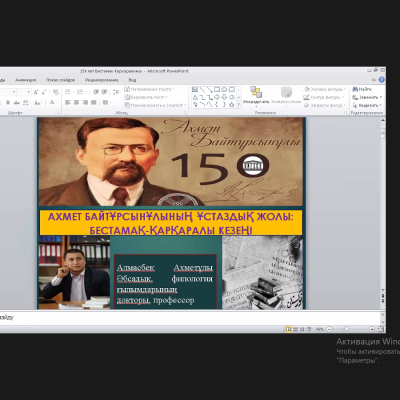This screenshot has height=400, width=400.
Task: Click the Выровнять текст button
Action: coord(146,97)
